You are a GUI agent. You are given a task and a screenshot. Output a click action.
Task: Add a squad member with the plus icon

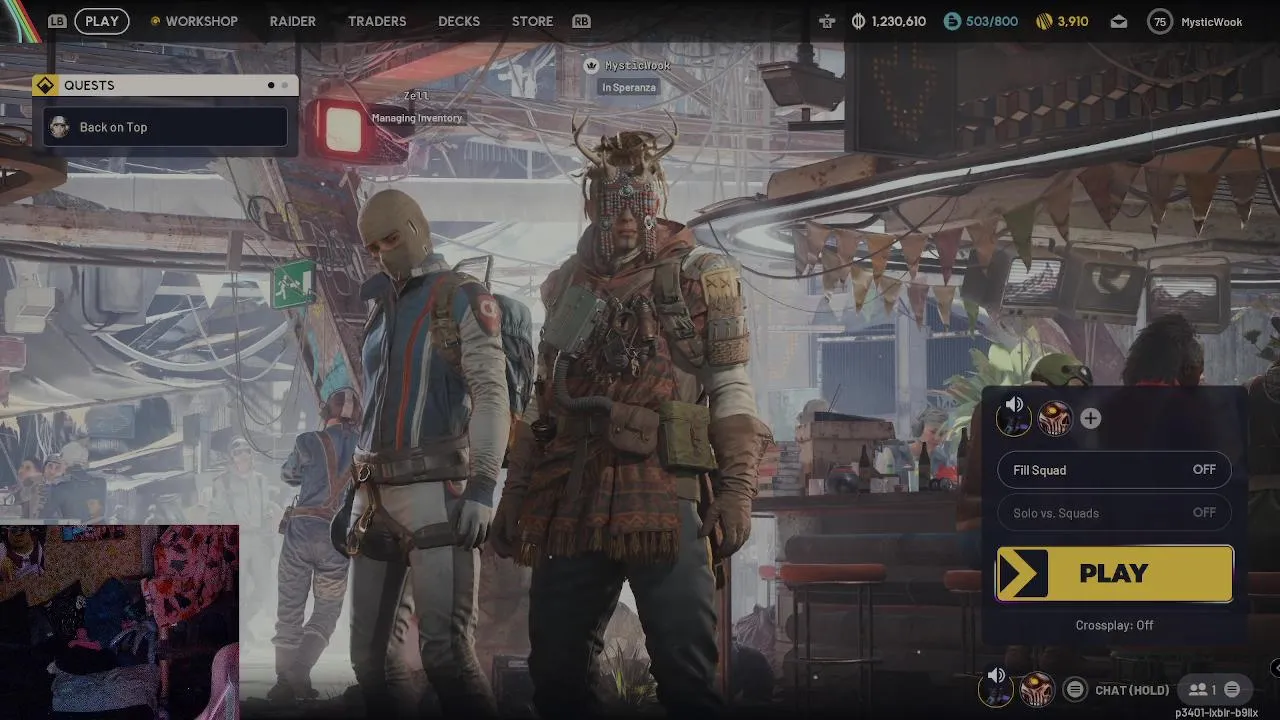click(1090, 419)
